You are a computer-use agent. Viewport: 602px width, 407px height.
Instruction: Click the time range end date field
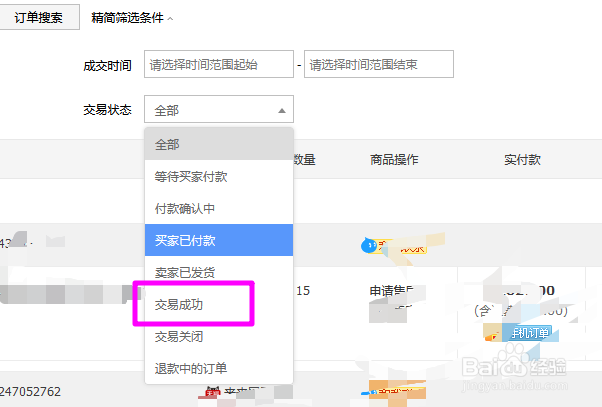coord(379,64)
